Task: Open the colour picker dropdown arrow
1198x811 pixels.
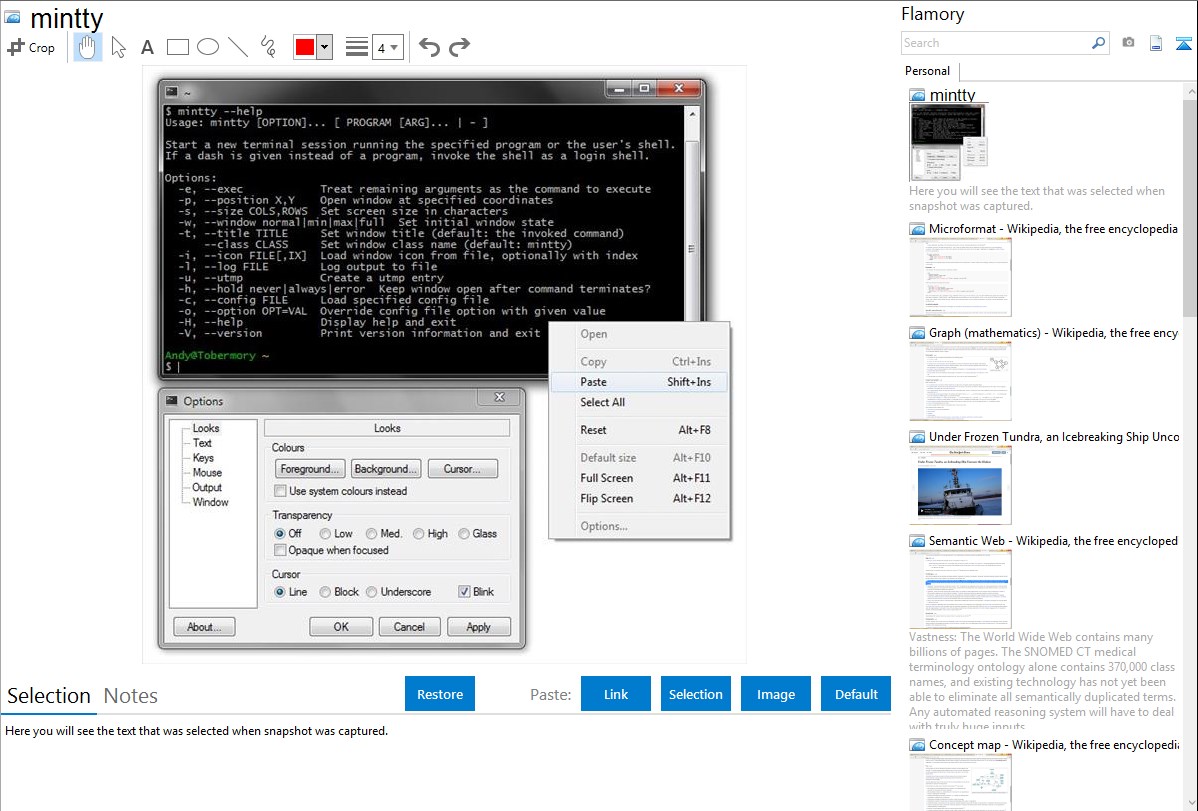Action: (x=325, y=47)
